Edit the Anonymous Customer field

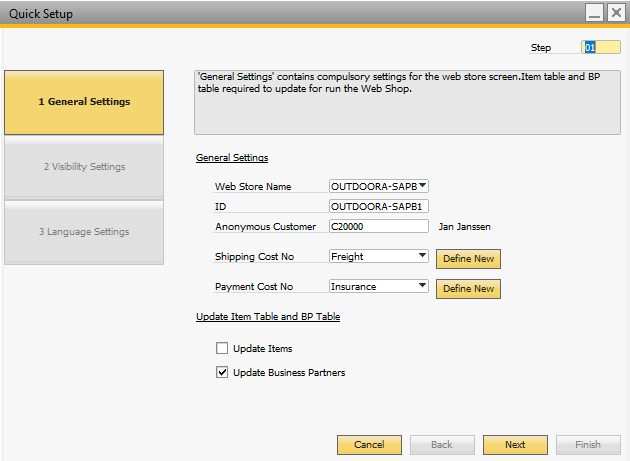tap(378, 226)
